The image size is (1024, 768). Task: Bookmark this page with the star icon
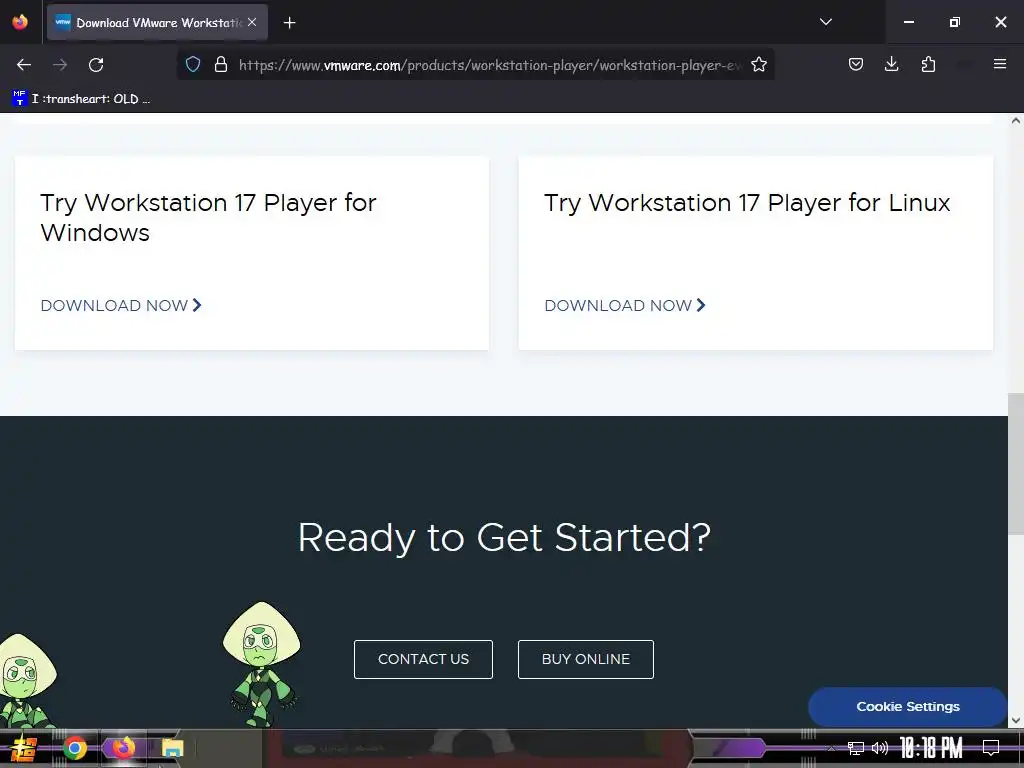click(759, 65)
